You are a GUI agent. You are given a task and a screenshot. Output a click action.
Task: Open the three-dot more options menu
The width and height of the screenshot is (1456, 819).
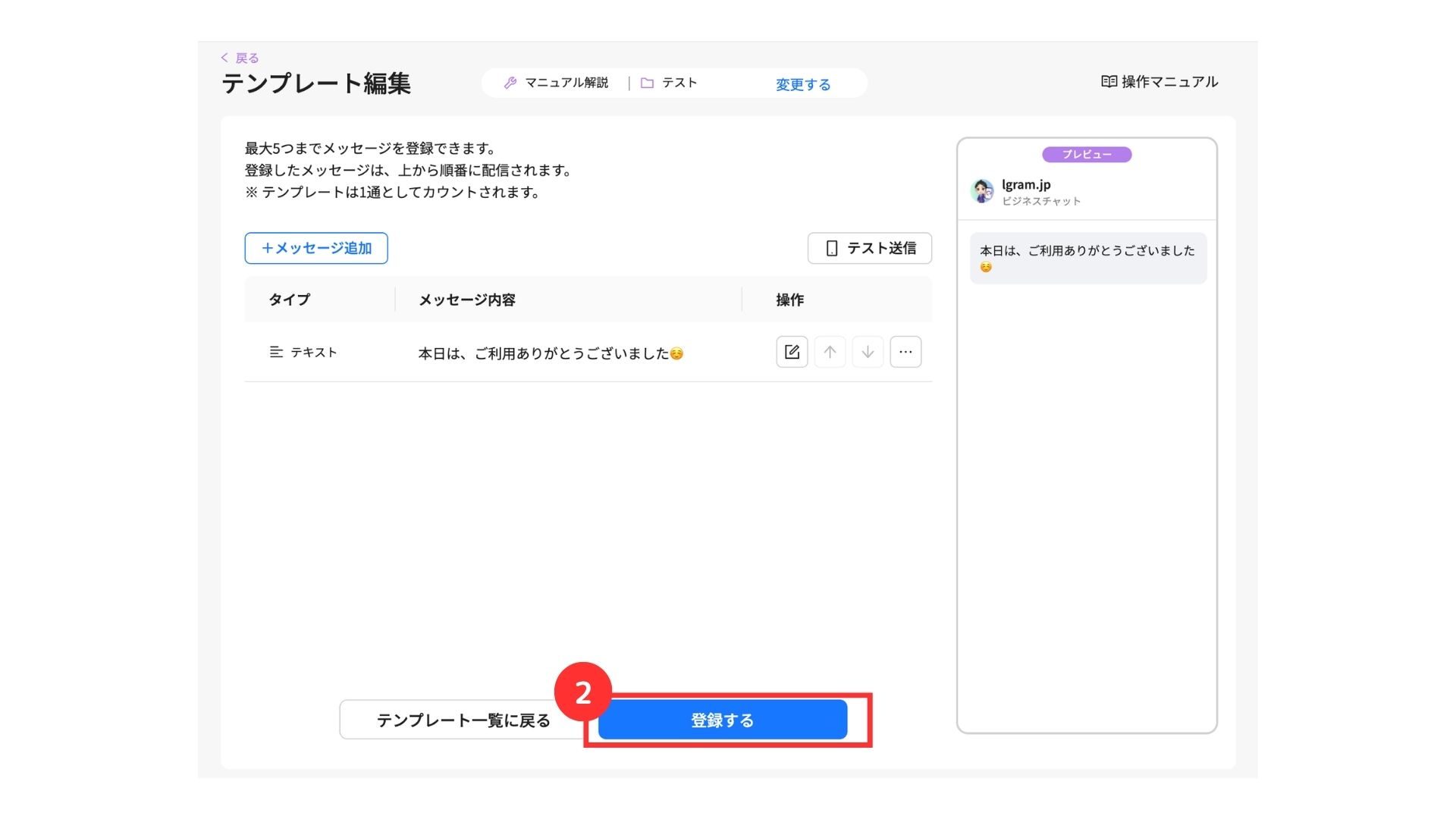(x=905, y=352)
